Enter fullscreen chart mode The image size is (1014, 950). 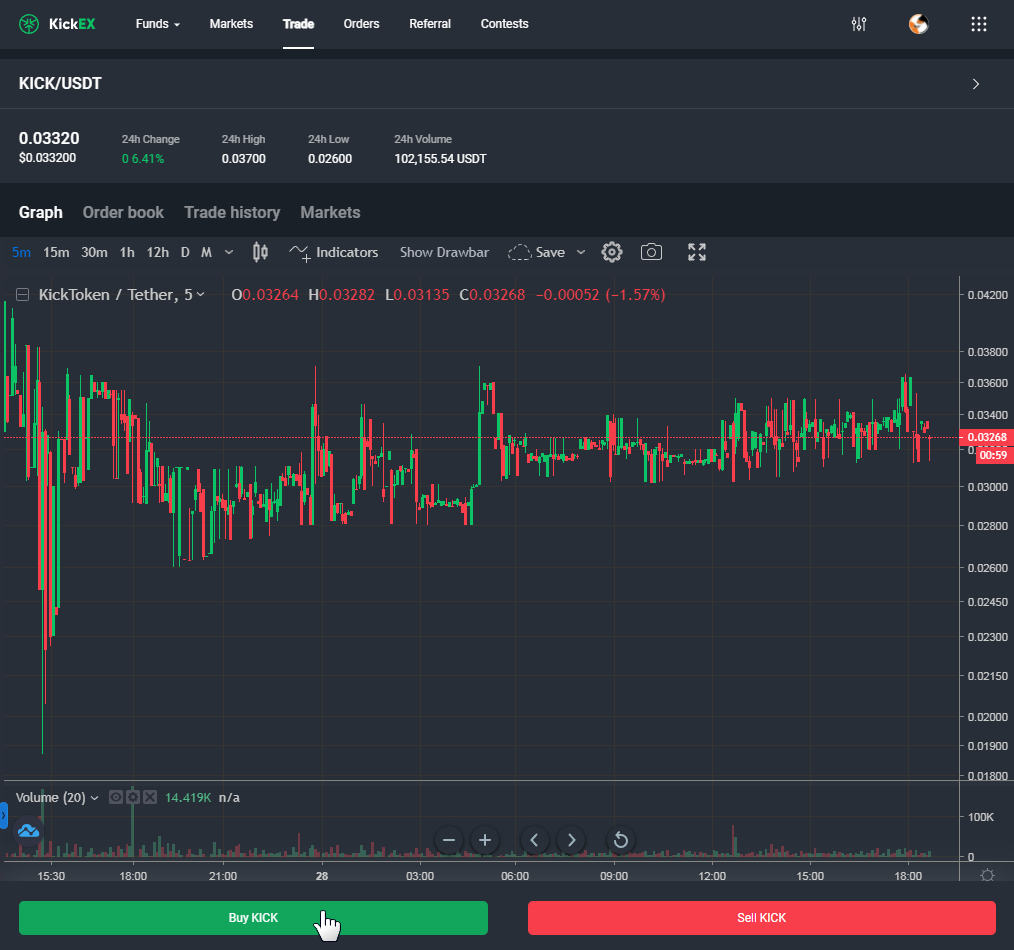pyautogui.click(x=696, y=252)
